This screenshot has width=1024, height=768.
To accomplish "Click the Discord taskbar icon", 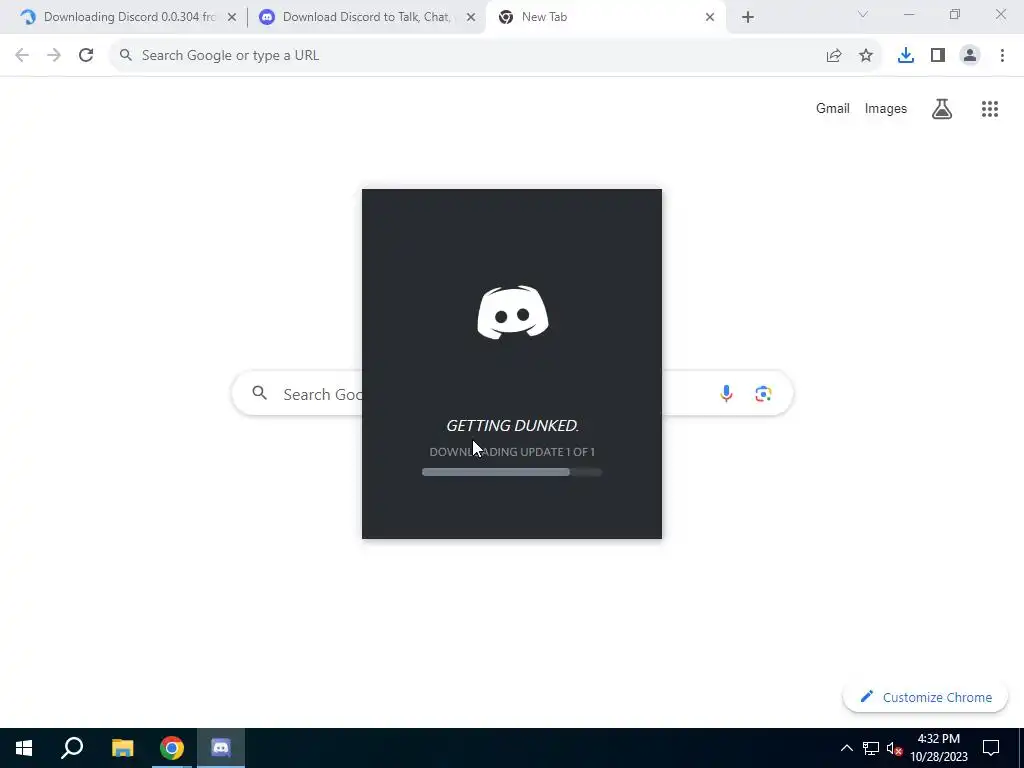I will pos(221,748).
